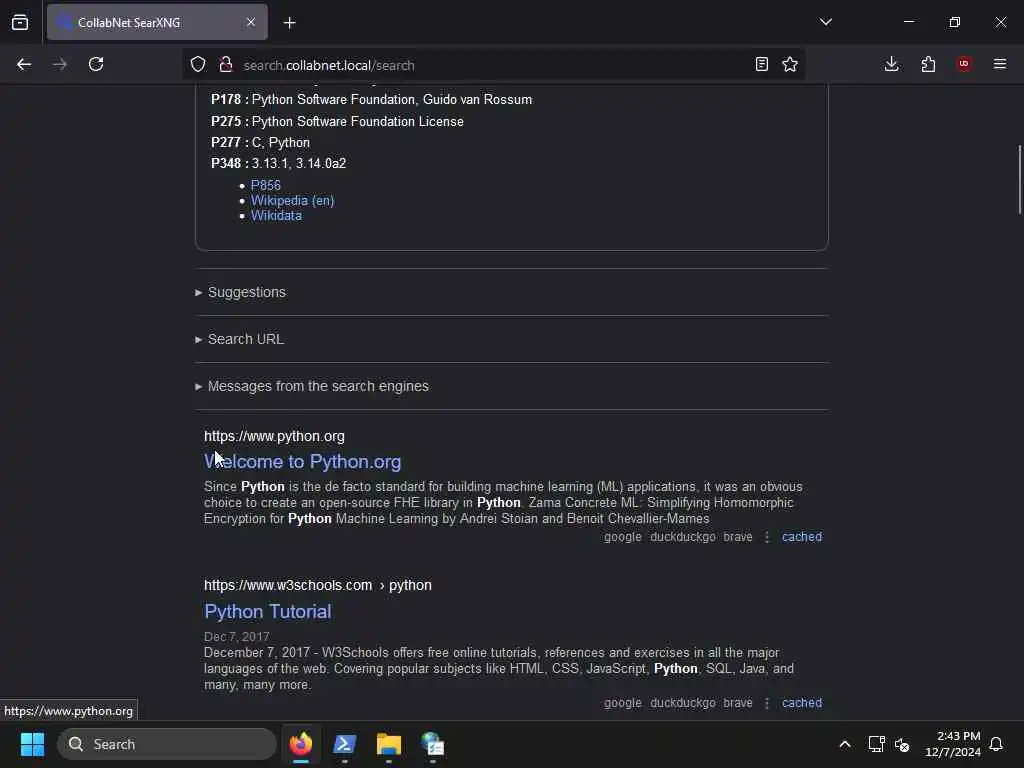Click the page vertical scrollbar
Viewport: 1024px width, 768px height.
click(x=1019, y=179)
